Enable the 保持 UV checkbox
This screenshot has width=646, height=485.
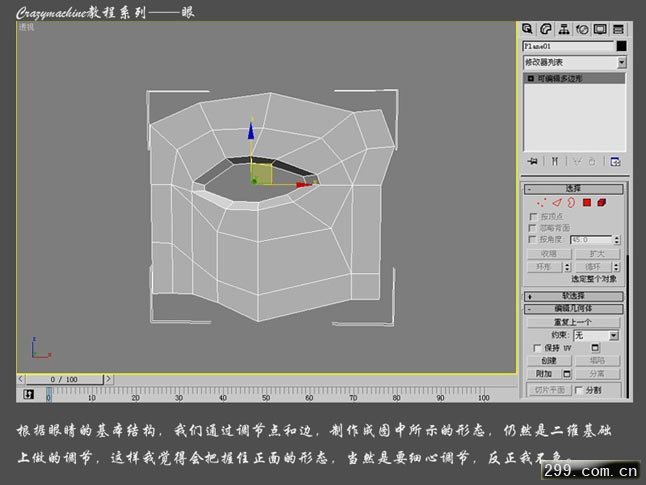click(537, 348)
